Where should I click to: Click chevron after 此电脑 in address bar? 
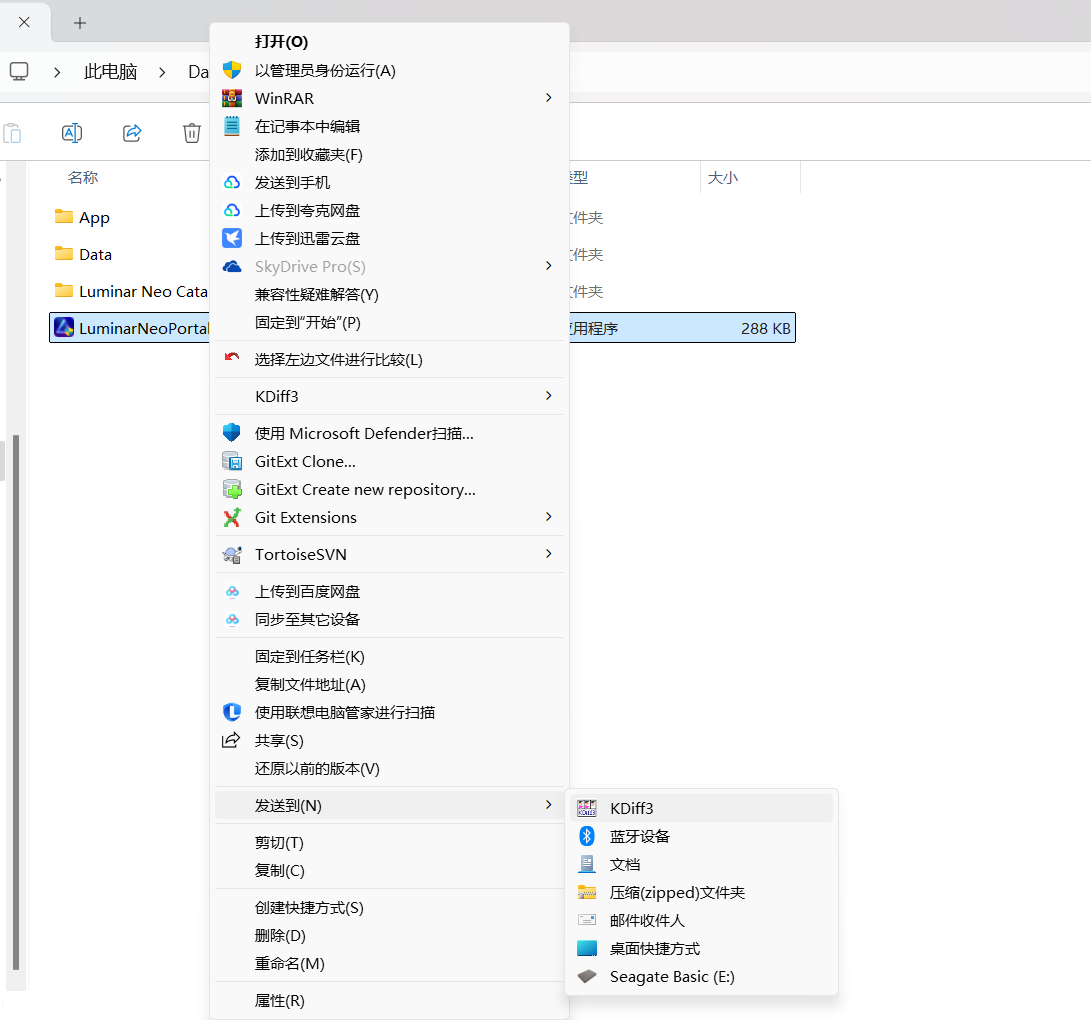click(x=162, y=72)
